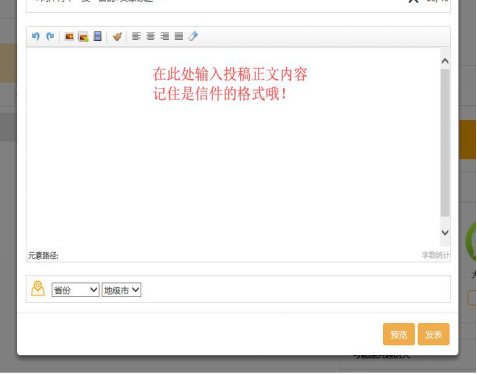Click the redo arrow icon
This screenshot has width=477, height=375.
(x=50, y=36)
